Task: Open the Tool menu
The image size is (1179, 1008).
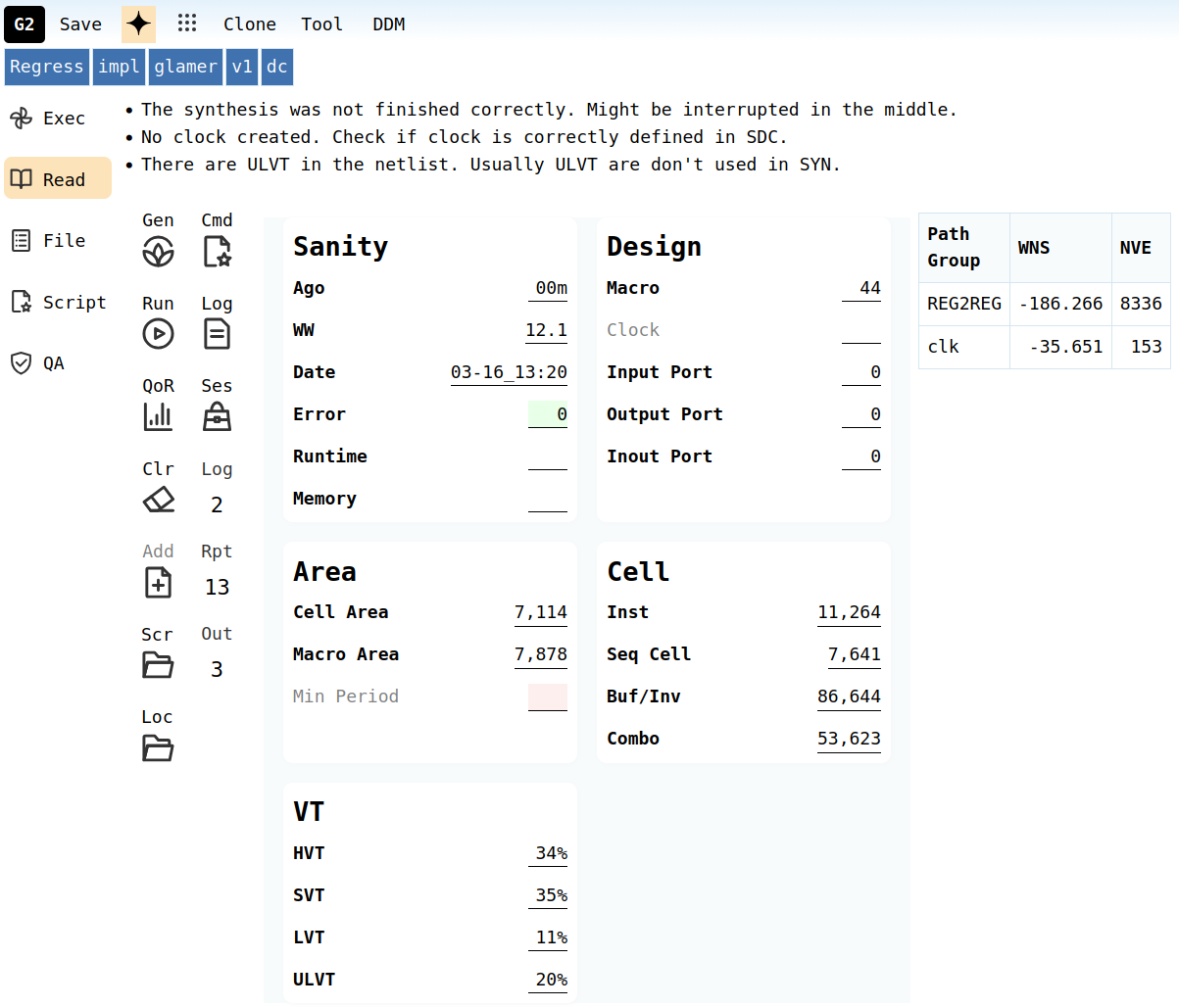Action: coord(321,24)
